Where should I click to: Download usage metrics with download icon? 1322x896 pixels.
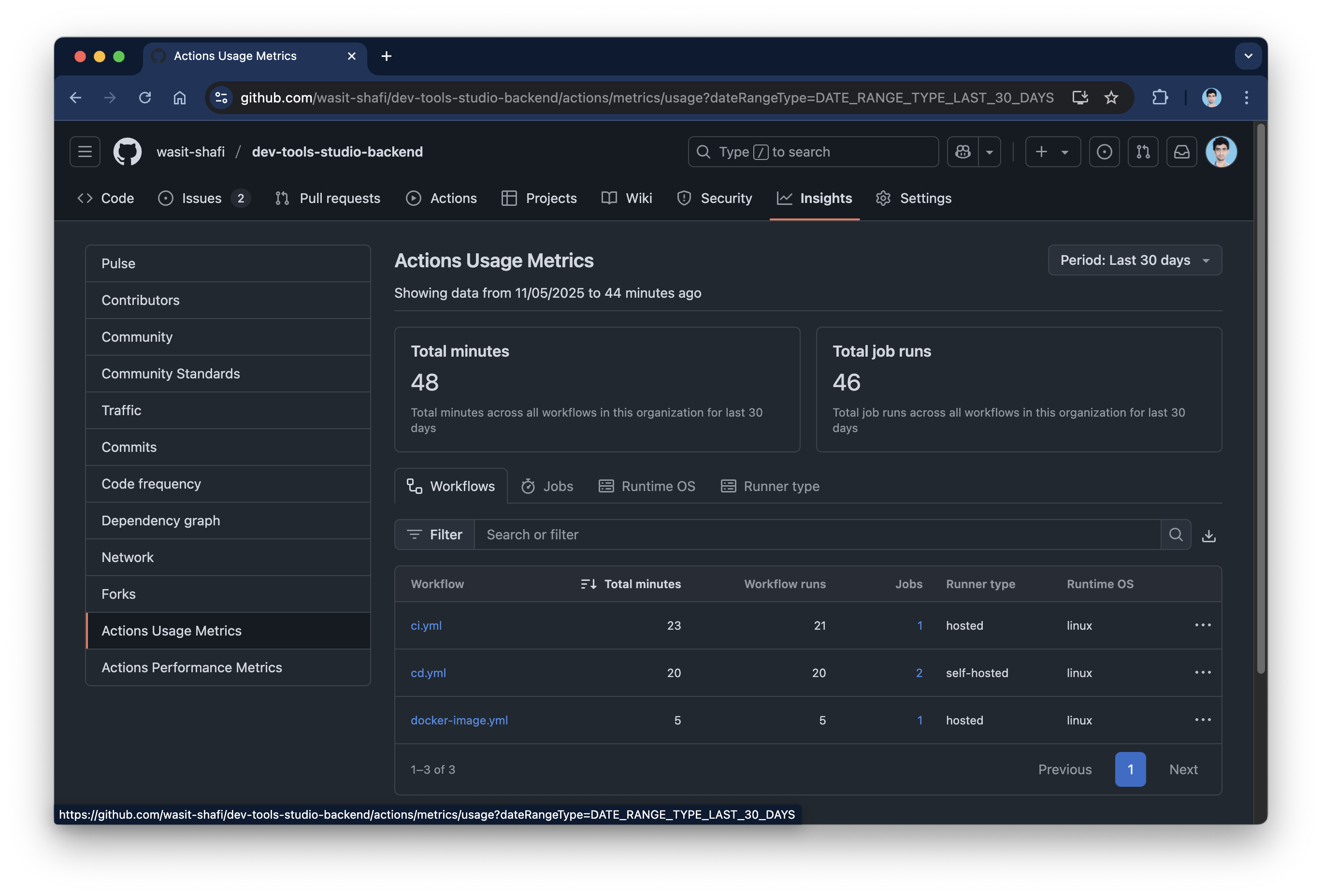[x=1208, y=535]
